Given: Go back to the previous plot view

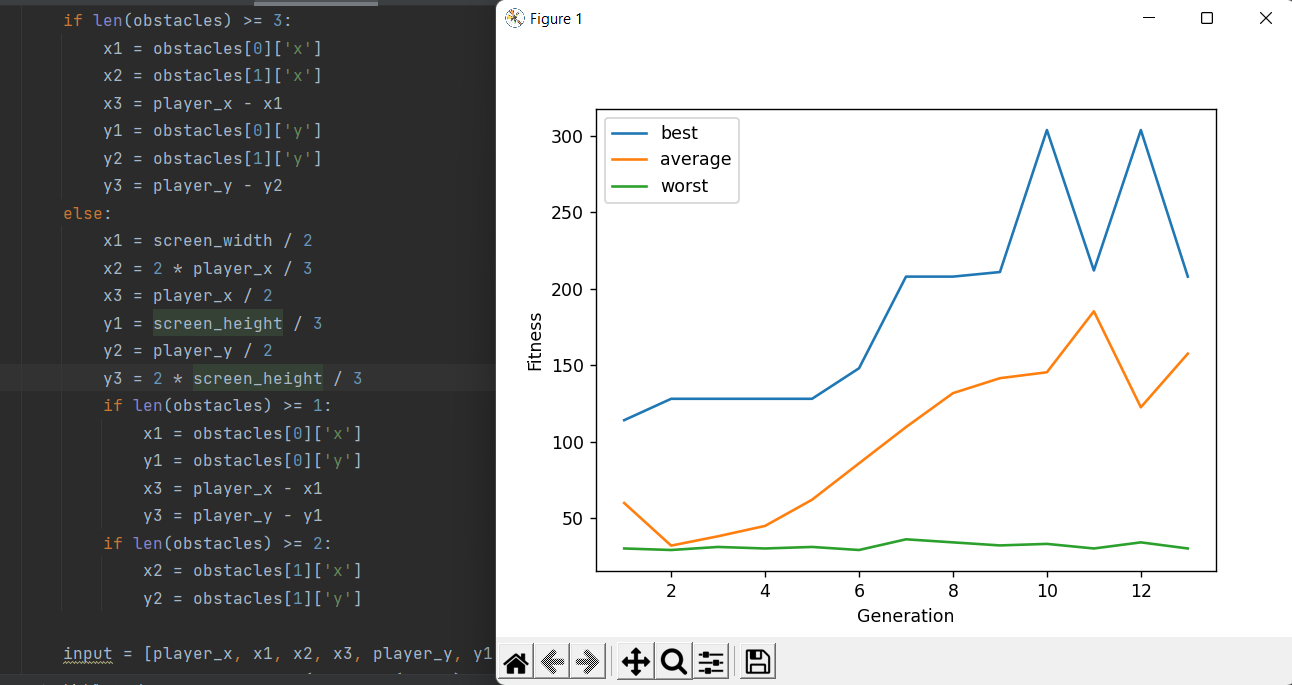Looking at the screenshot, I should pyautogui.click(x=551, y=660).
